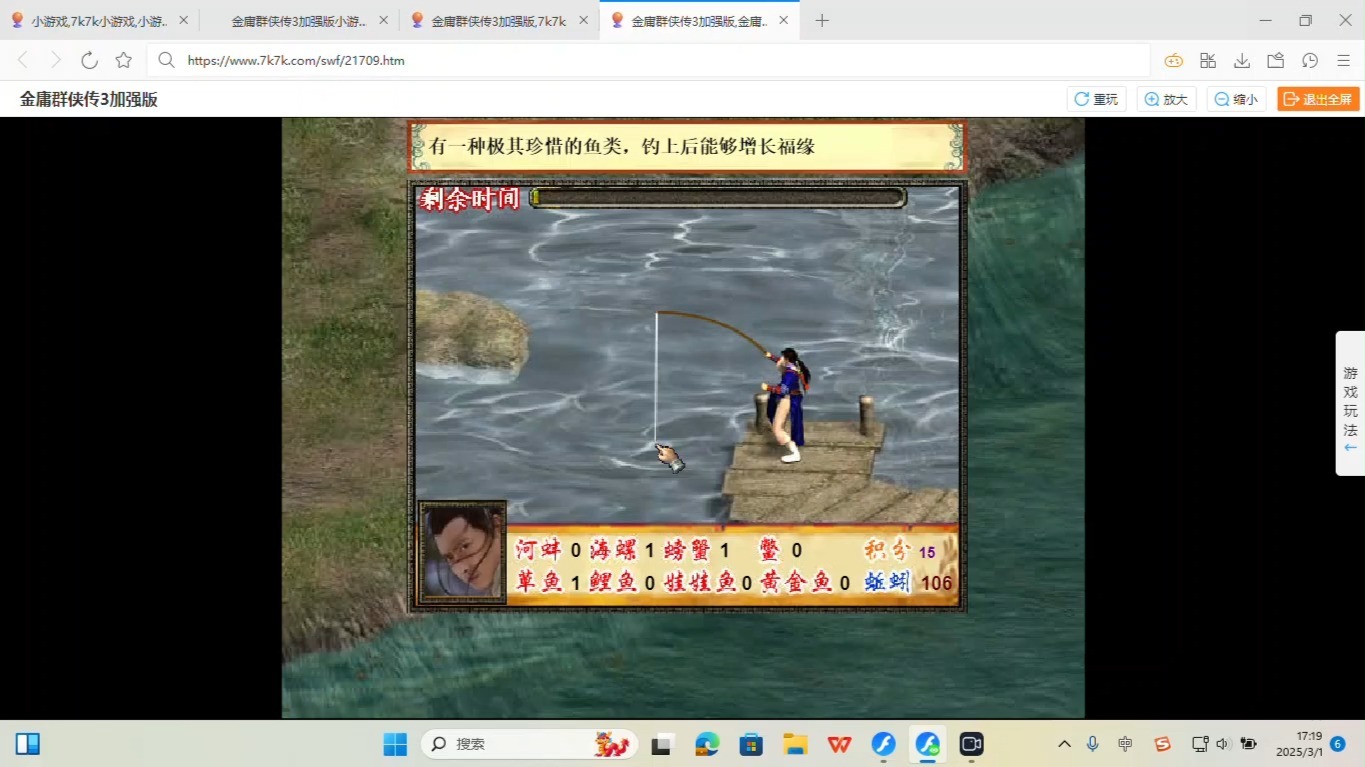Open Task View on the taskbar
The height and width of the screenshot is (767, 1365).
[x=661, y=744]
